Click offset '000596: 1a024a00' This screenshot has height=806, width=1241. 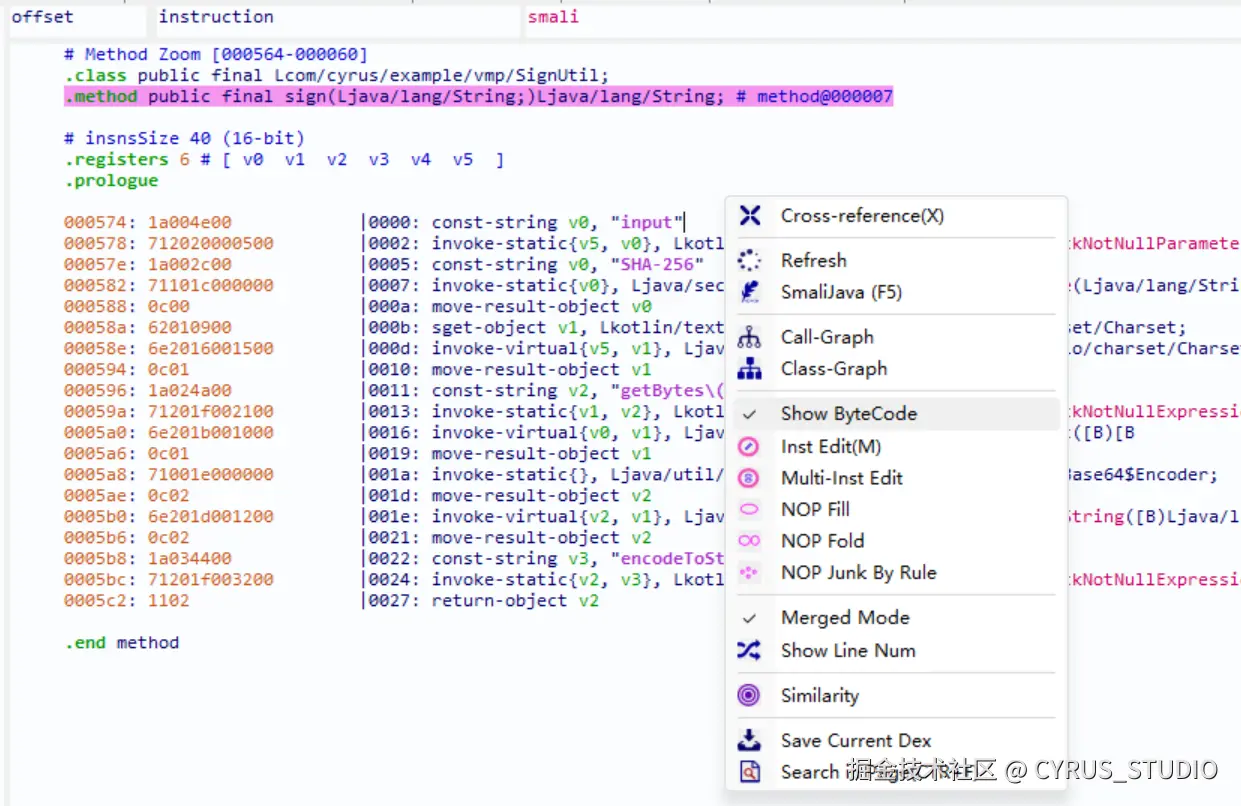coord(147,390)
